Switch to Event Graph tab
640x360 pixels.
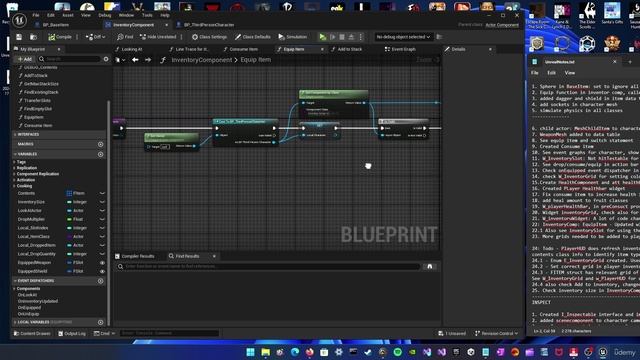(403, 49)
